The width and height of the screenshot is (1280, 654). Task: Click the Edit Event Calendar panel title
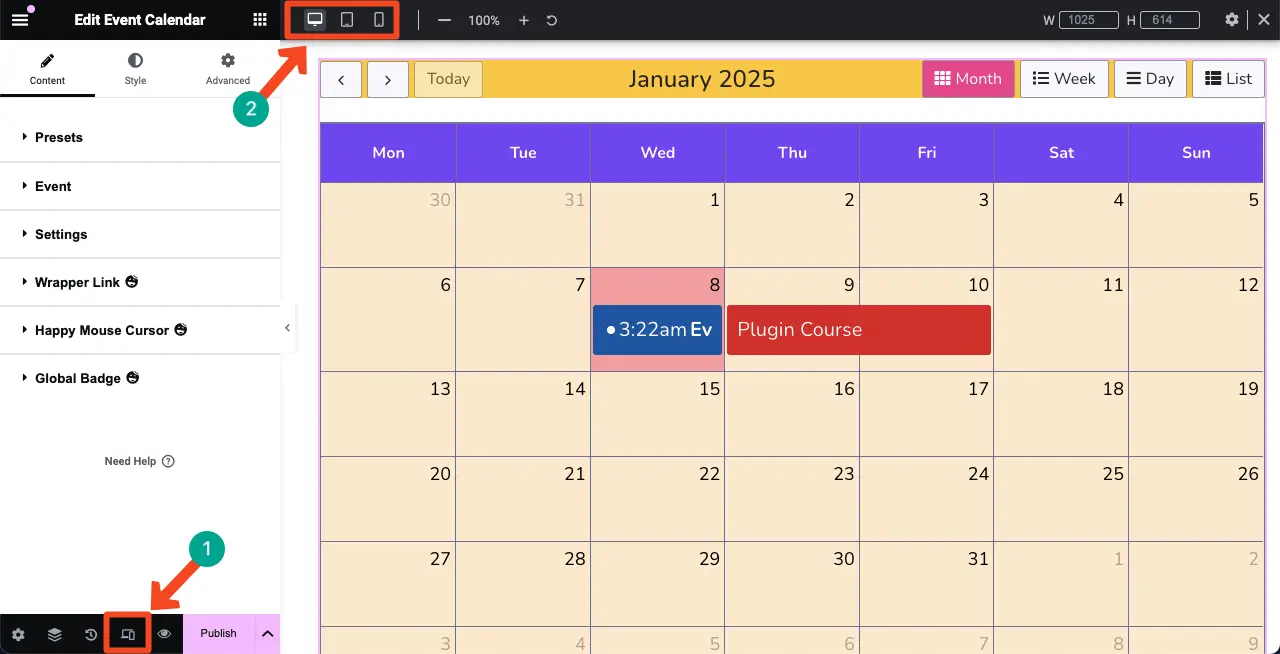coord(140,20)
